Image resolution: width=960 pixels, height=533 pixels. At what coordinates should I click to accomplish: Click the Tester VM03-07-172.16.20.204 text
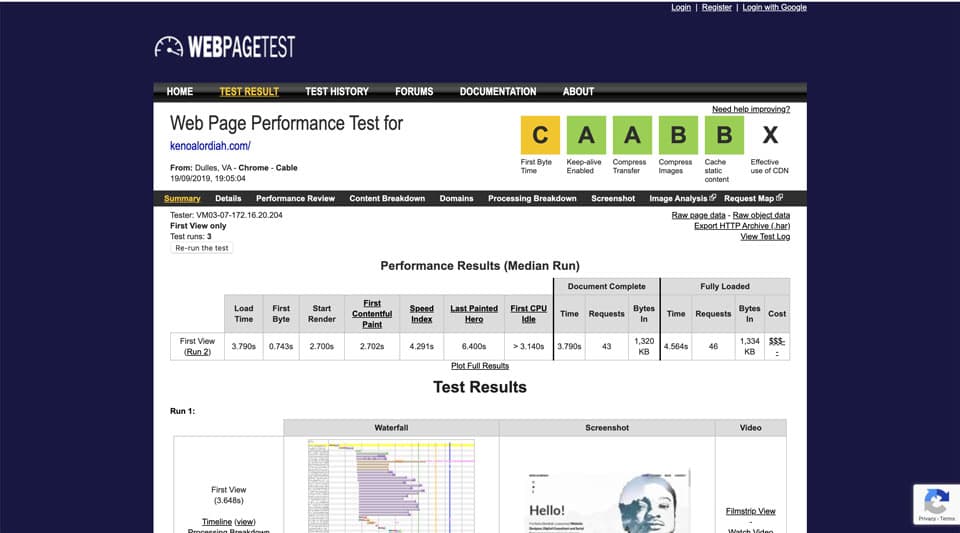[227, 215]
